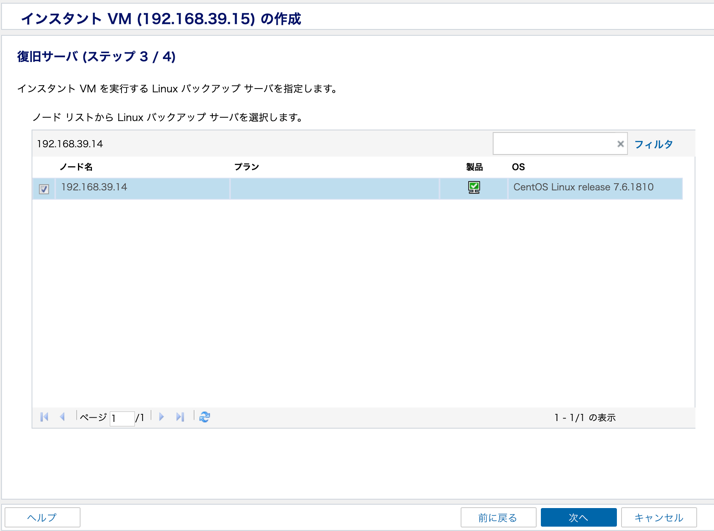Click the empty プラン cell of selected row
Viewport: 714px width, 531px height.
(x=335, y=188)
